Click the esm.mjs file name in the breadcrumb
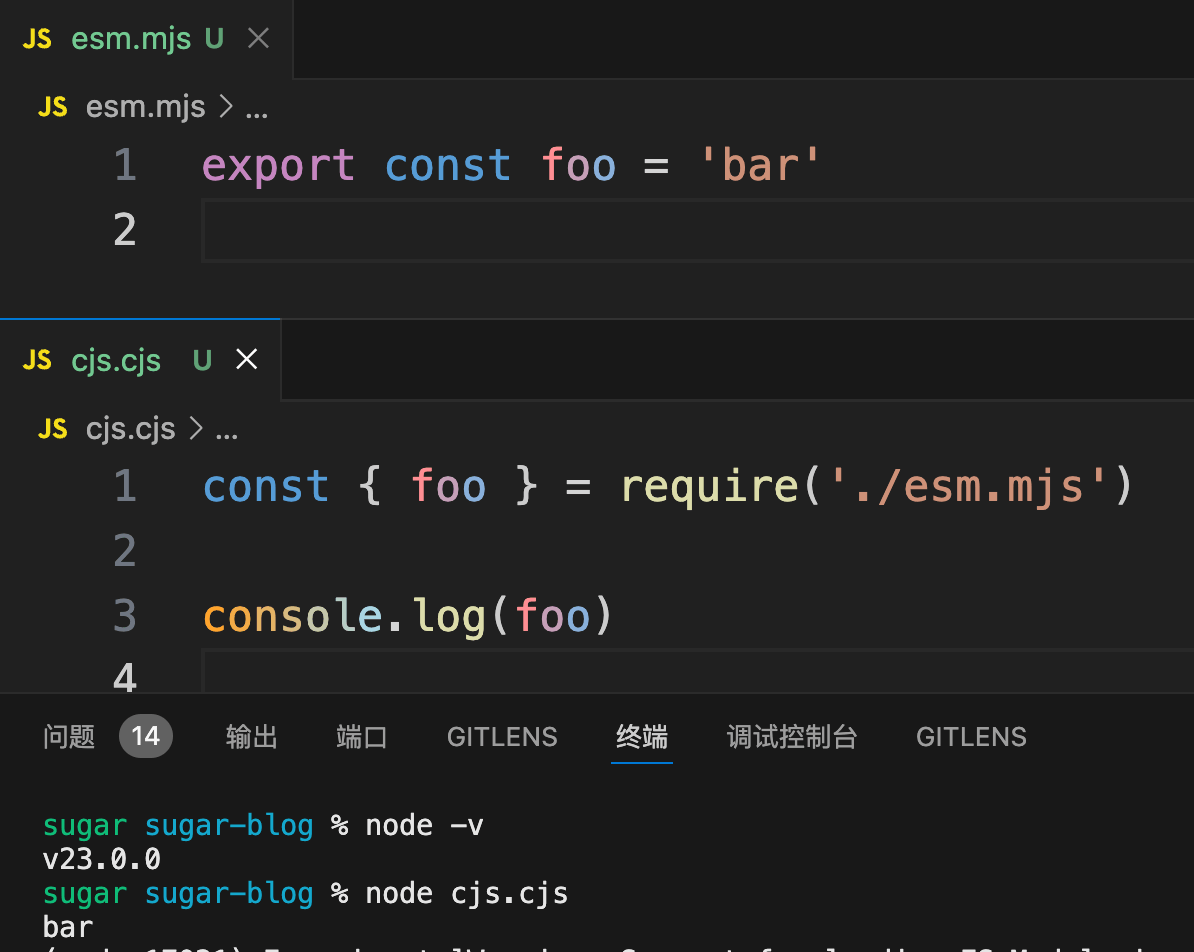 coord(145,107)
